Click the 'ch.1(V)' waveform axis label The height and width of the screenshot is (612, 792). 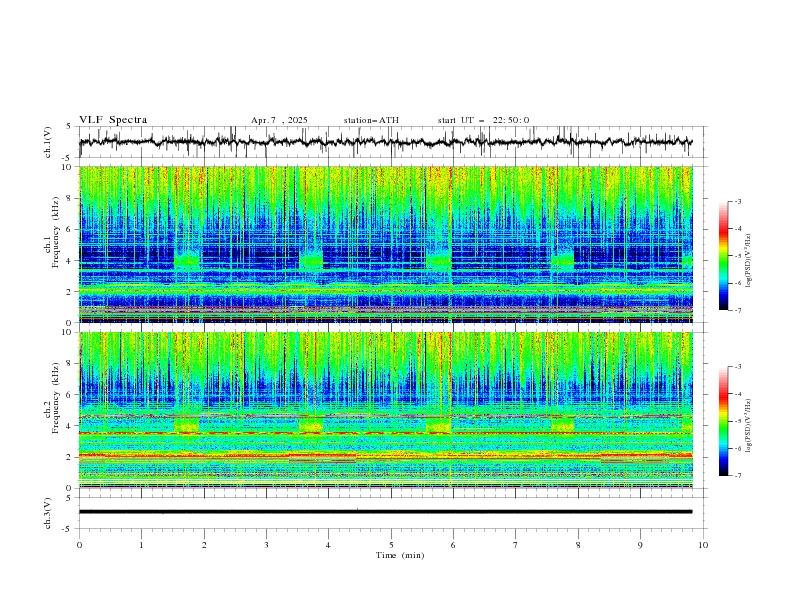(48, 142)
